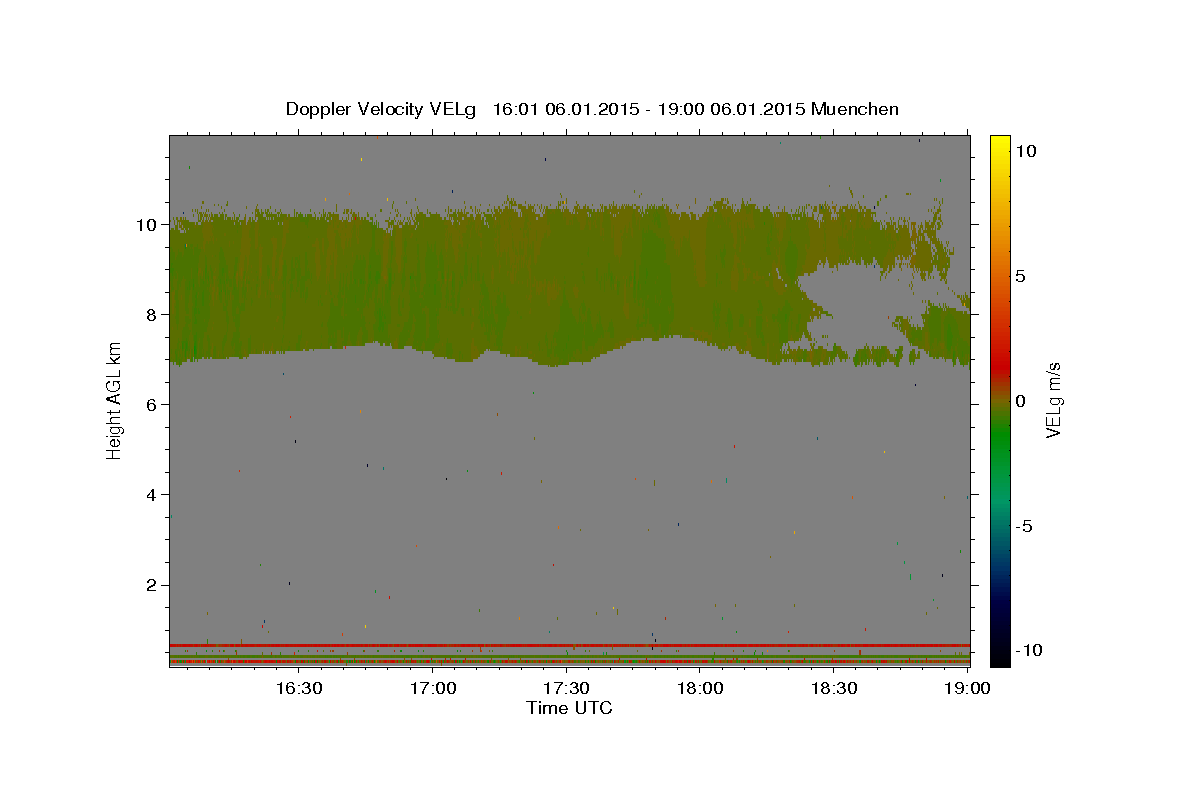The image size is (1200, 800).
Task: Click the 'Height AGL km' axis title
Action: point(115,401)
